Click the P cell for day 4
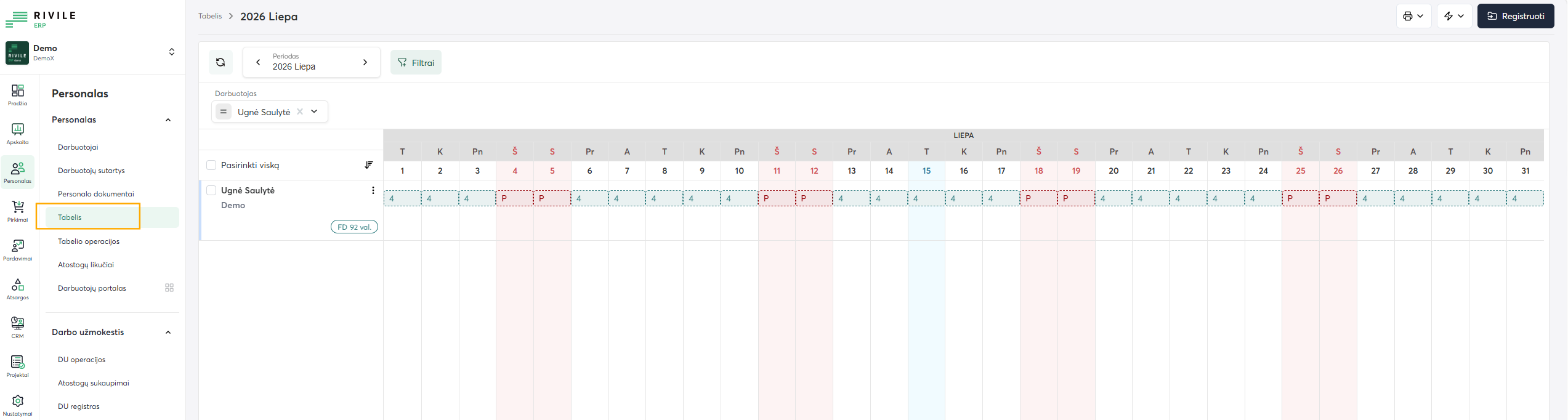Viewport: 1568px width, 420px height. 515,198
